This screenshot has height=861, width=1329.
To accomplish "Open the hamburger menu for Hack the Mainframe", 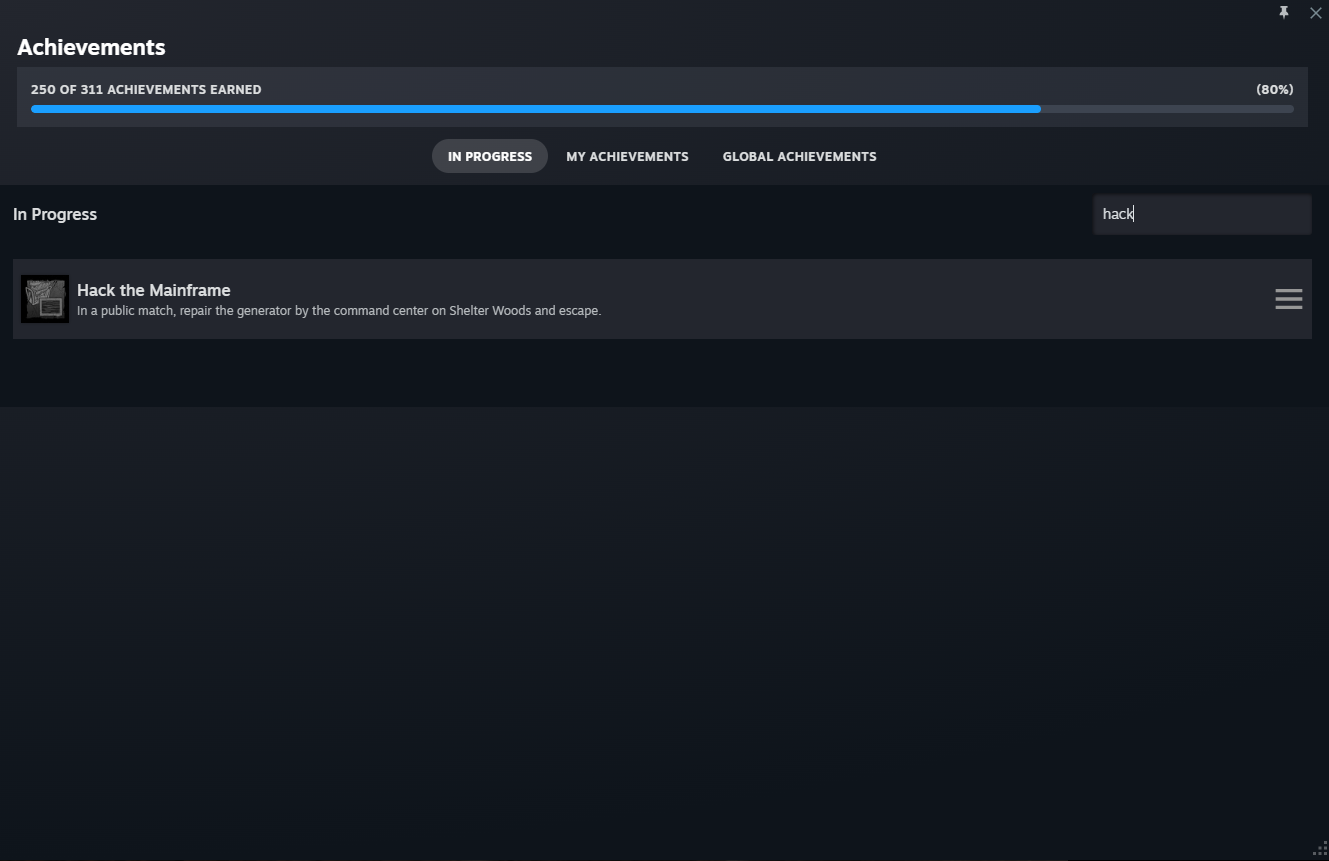I will coord(1289,299).
